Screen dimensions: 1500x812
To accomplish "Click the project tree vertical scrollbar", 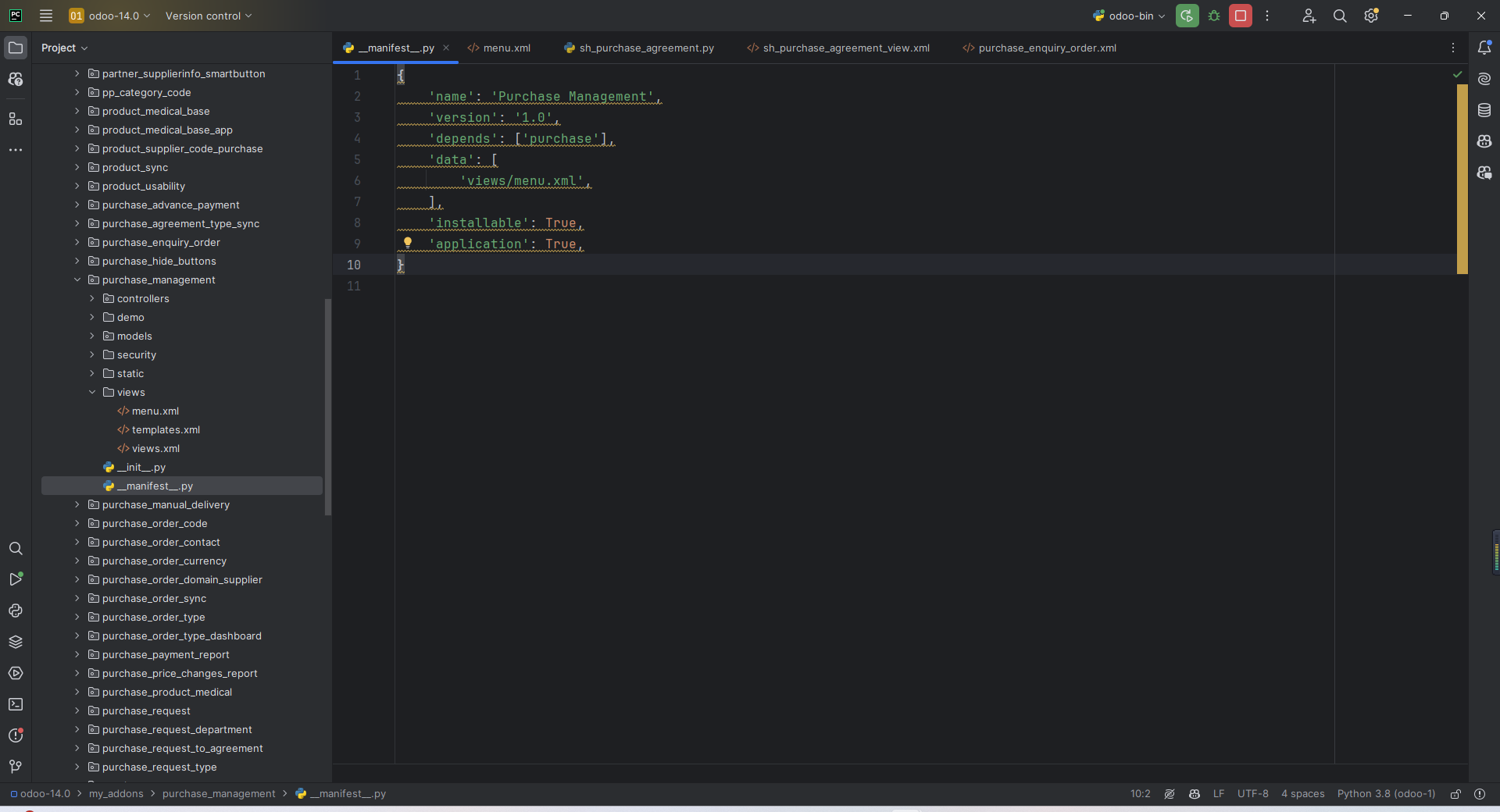I will click(x=328, y=406).
